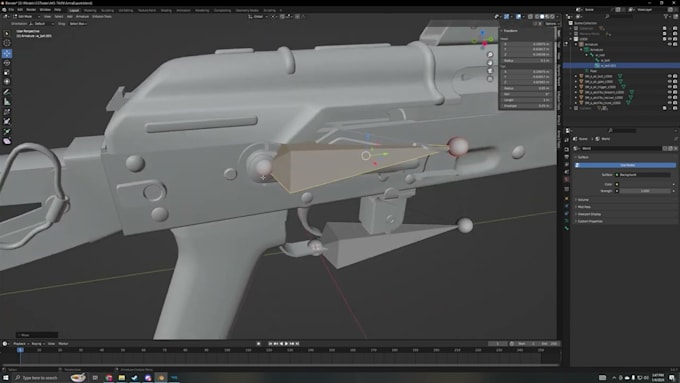This screenshot has height=383, width=680.
Task: Open the timeline Keying popover
Action: coord(37,344)
